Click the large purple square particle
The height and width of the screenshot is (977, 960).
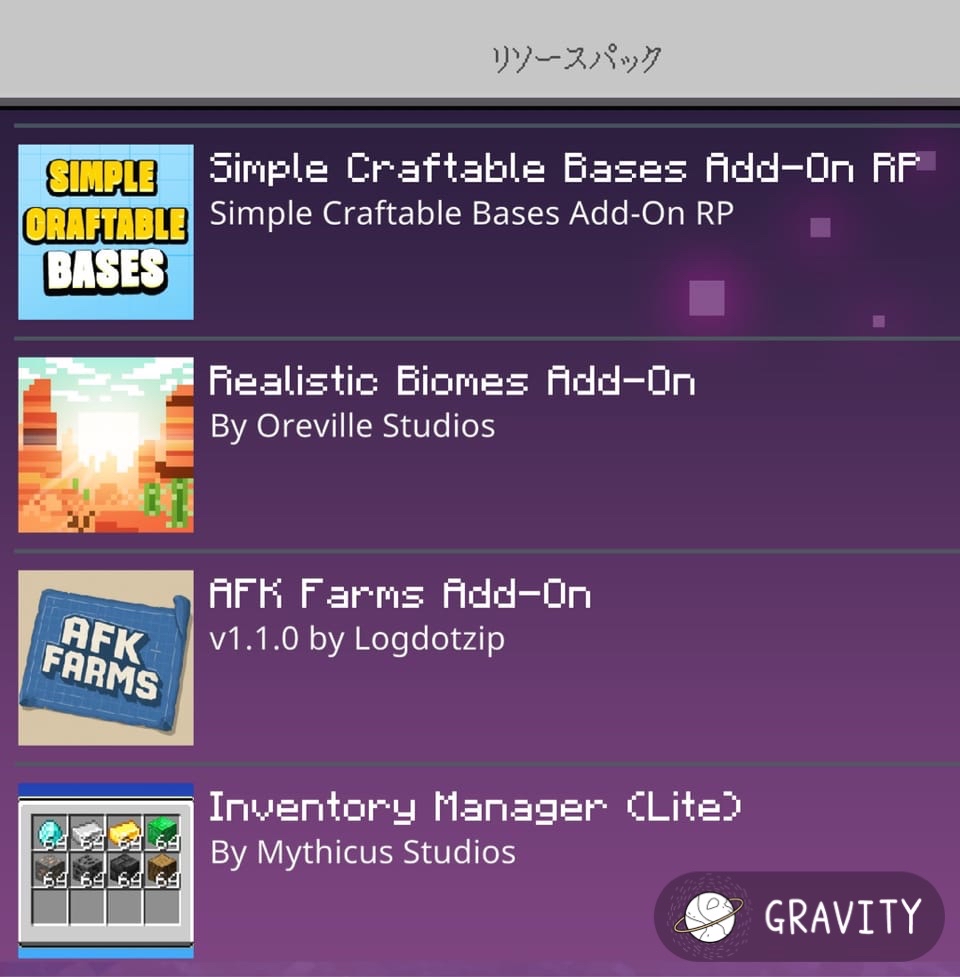(707, 298)
